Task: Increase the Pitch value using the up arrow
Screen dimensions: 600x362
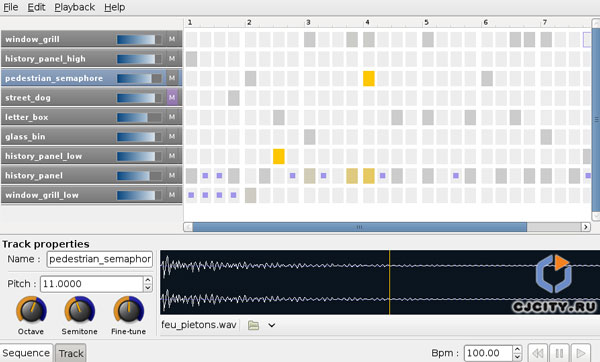Action: [148, 280]
